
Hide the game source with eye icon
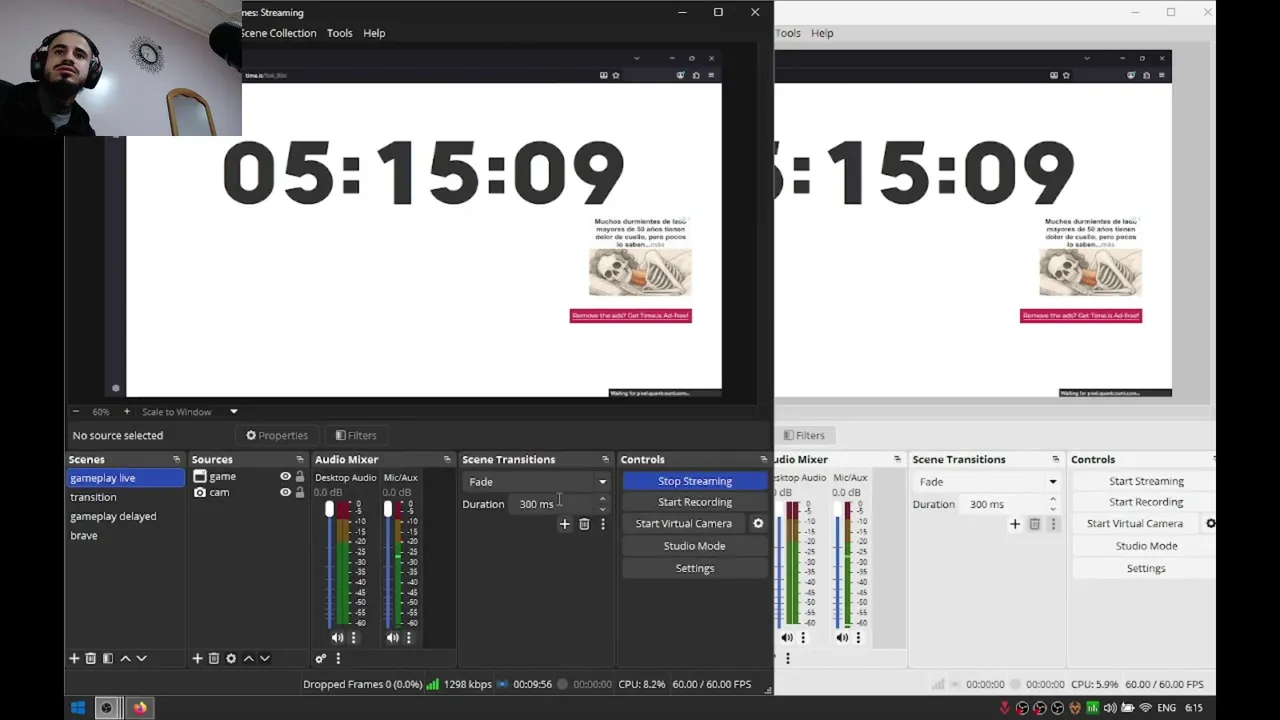[285, 477]
